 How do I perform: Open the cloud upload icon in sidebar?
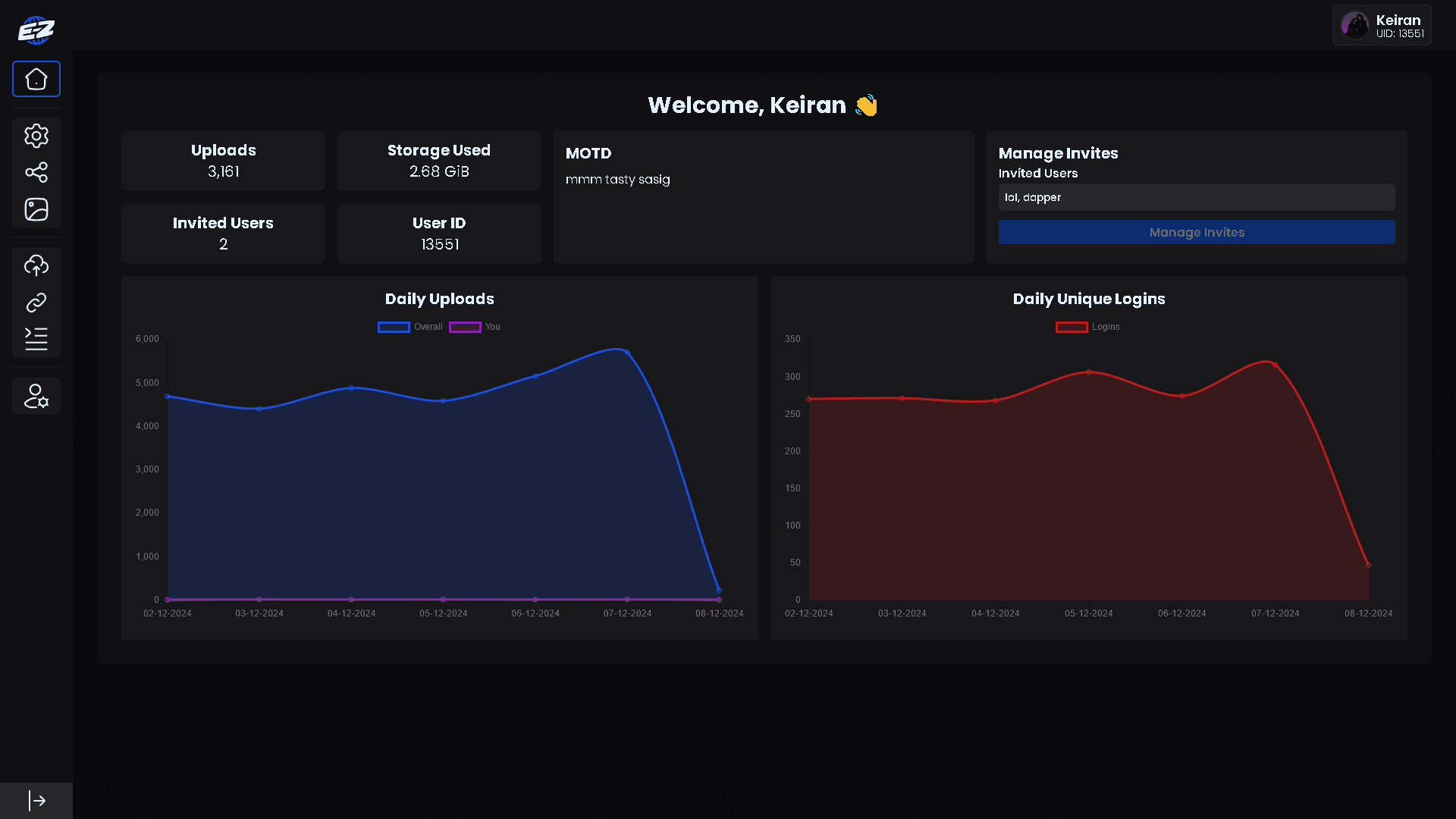tap(36, 265)
